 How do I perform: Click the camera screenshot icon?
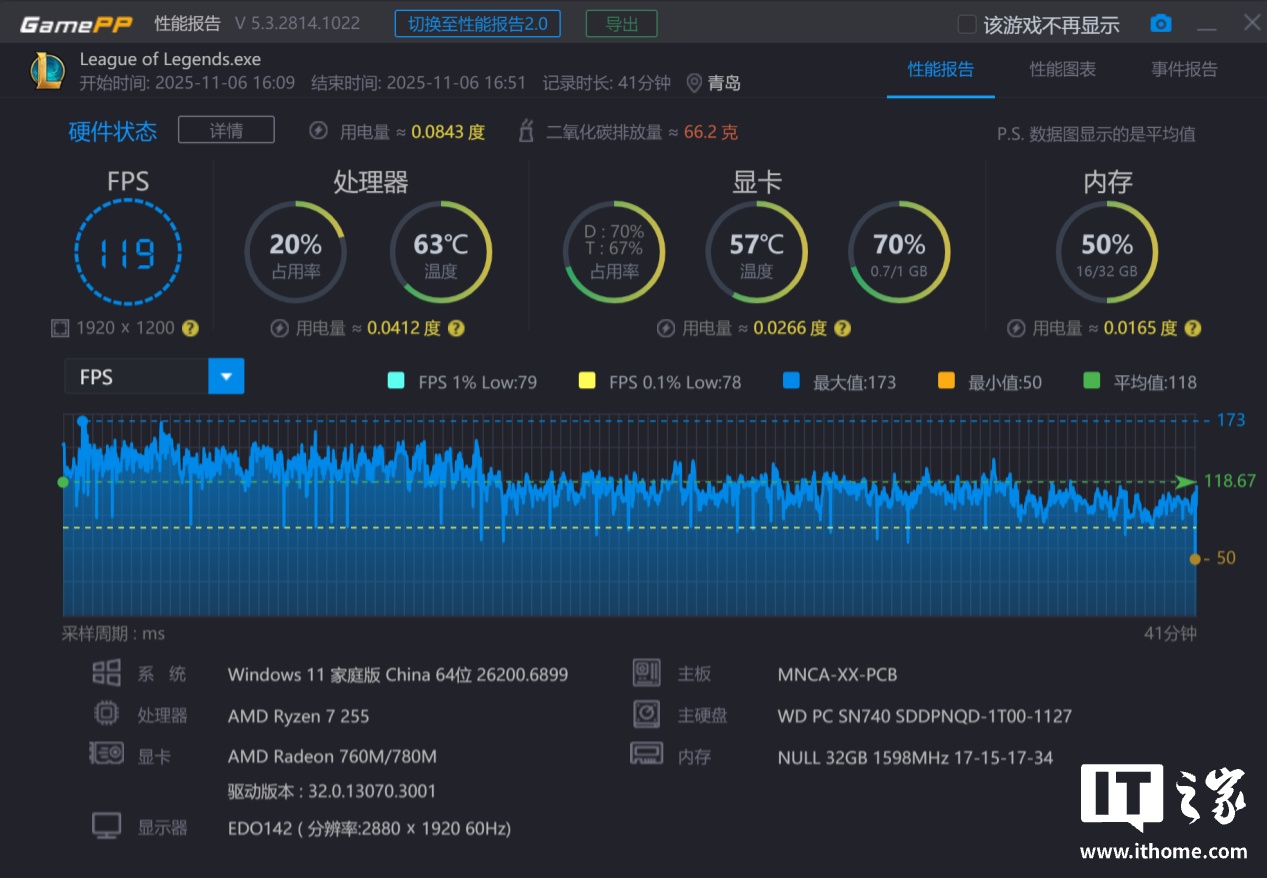(1160, 24)
